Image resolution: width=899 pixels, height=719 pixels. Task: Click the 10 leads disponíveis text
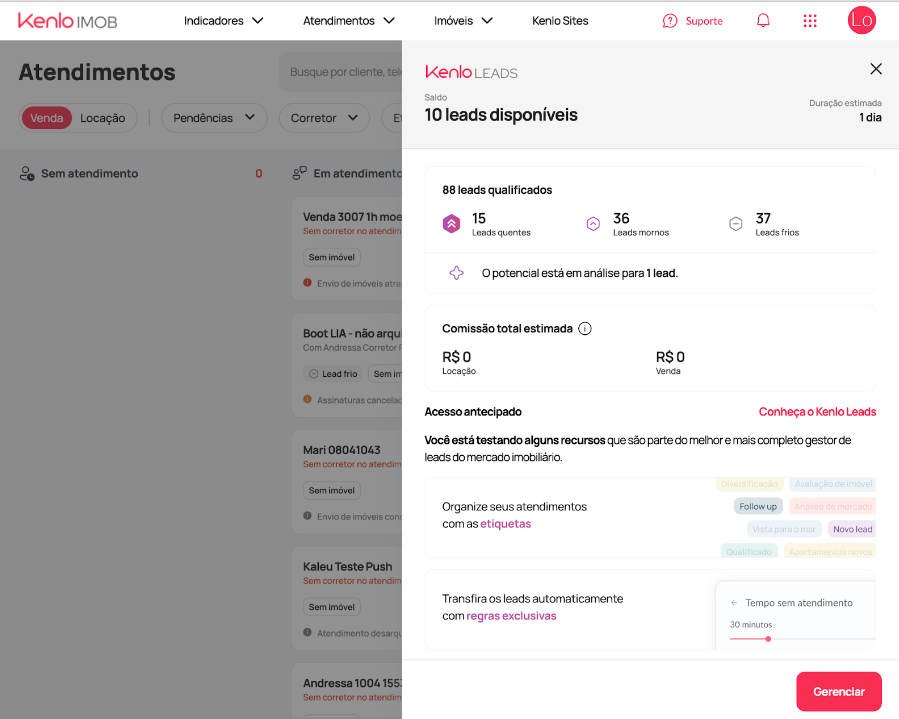(x=501, y=115)
